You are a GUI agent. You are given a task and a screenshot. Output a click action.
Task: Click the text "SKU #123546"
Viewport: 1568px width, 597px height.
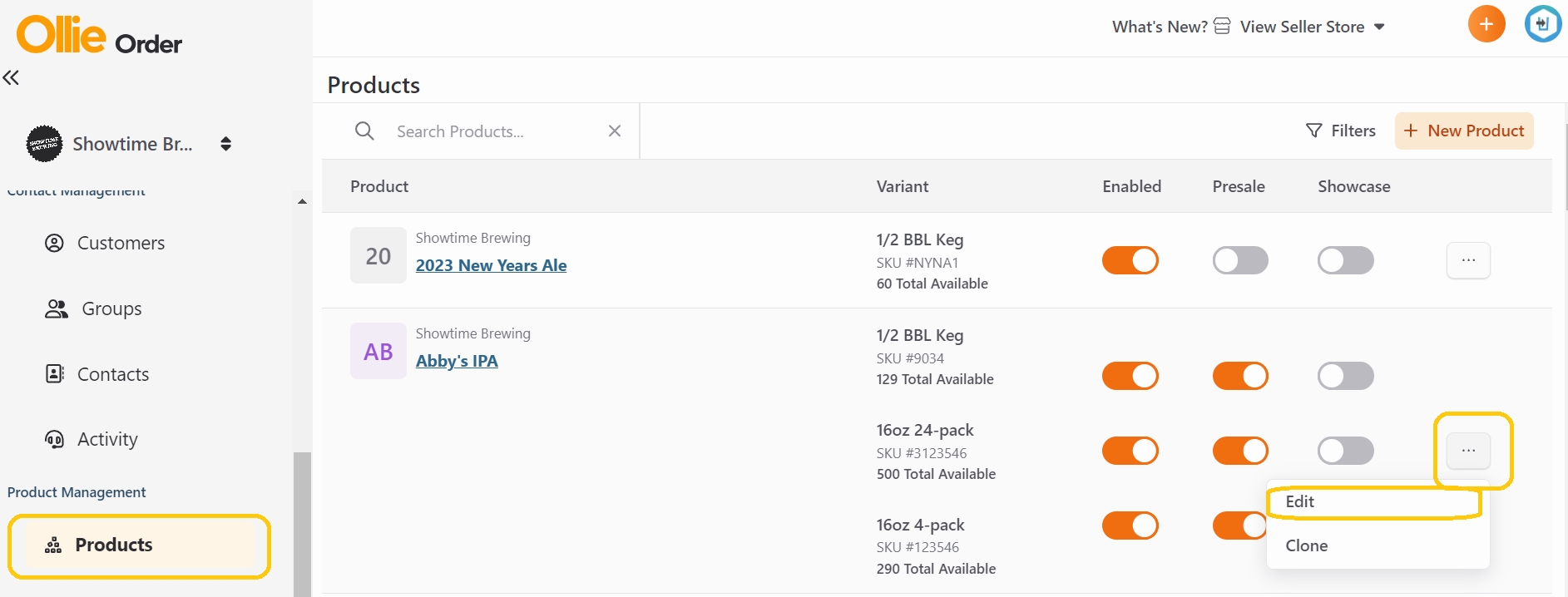click(918, 547)
